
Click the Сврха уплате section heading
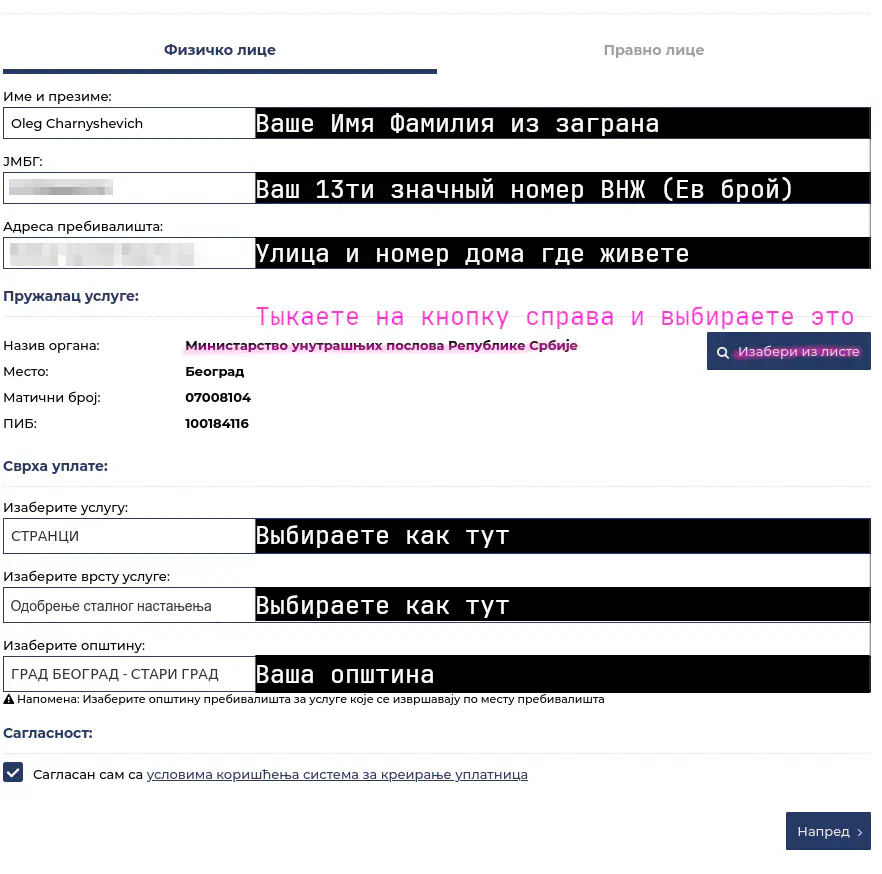(55, 466)
